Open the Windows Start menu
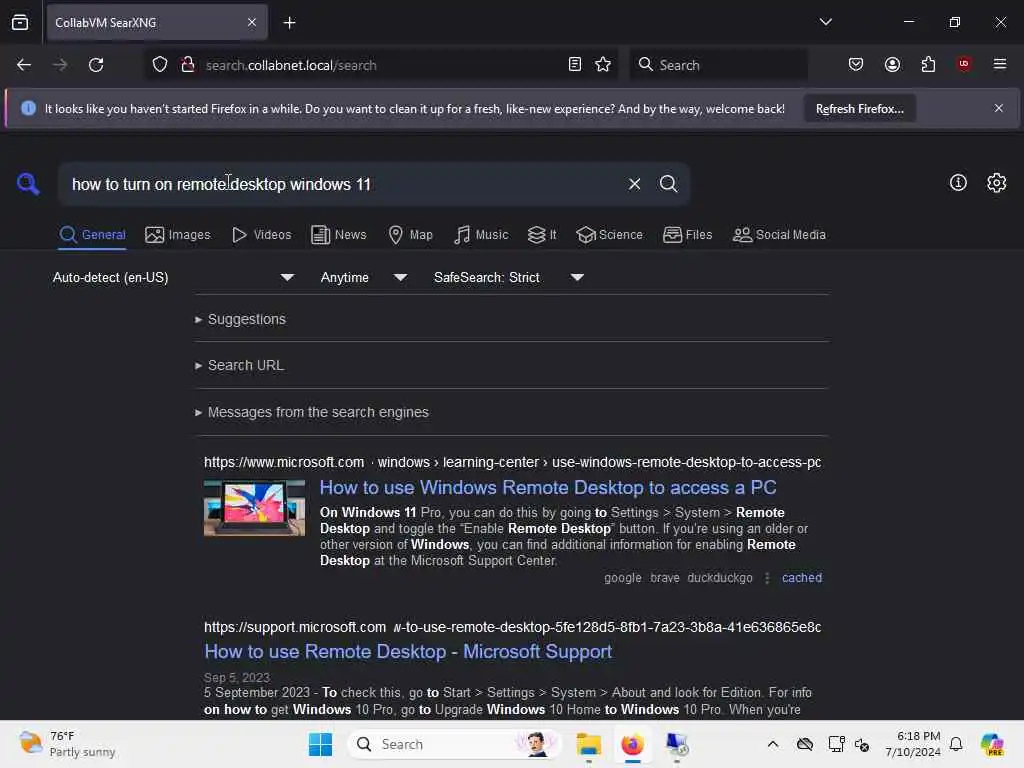 point(320,744)
